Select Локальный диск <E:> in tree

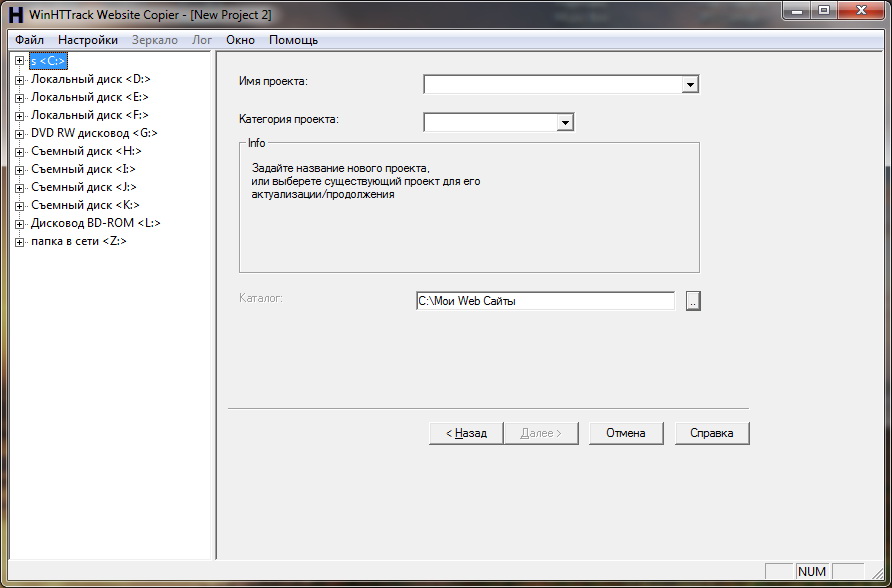coord(90,97)
